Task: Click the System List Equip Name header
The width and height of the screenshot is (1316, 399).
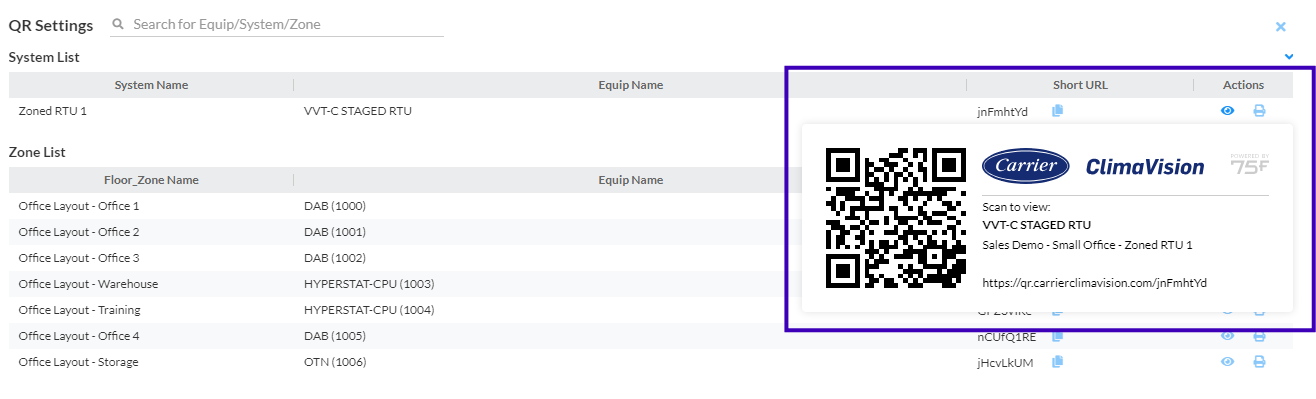Action: pyautogui.click(x=630, y=85)
